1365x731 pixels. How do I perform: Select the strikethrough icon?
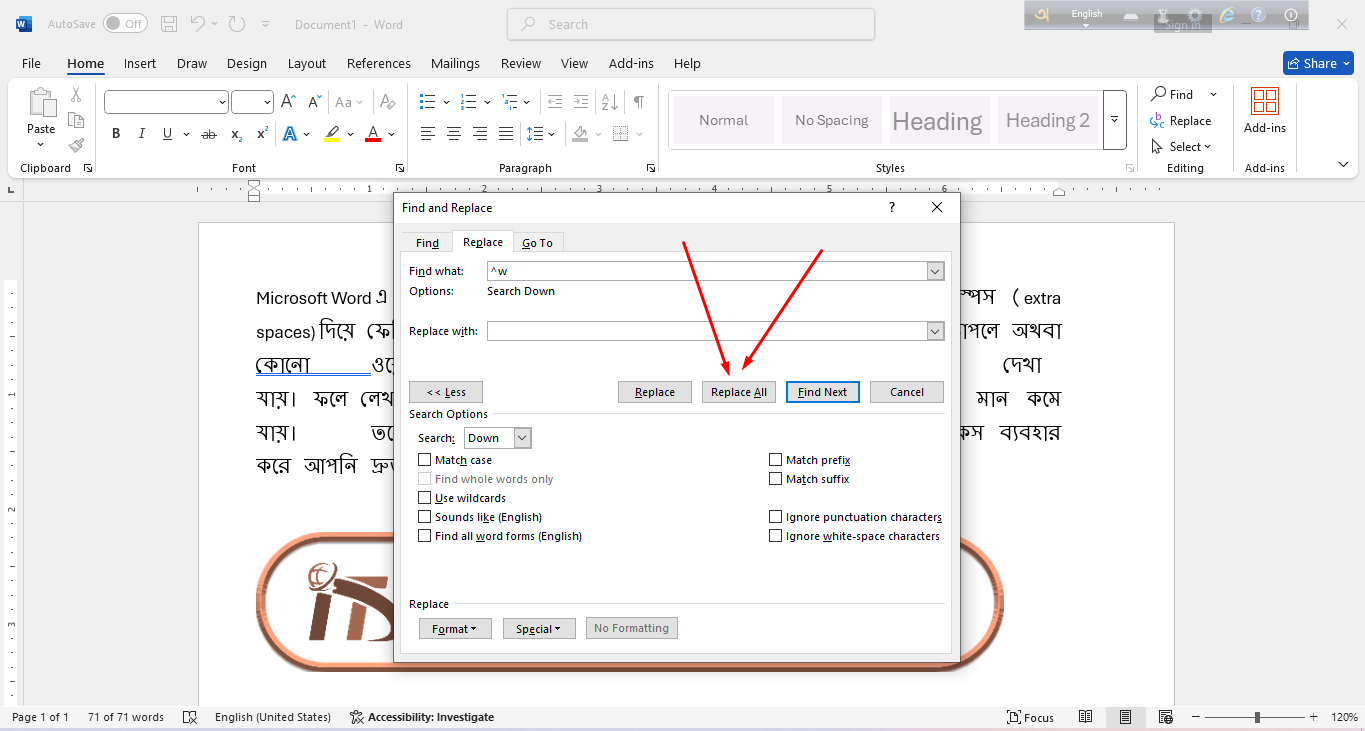[x=208, y=132]
